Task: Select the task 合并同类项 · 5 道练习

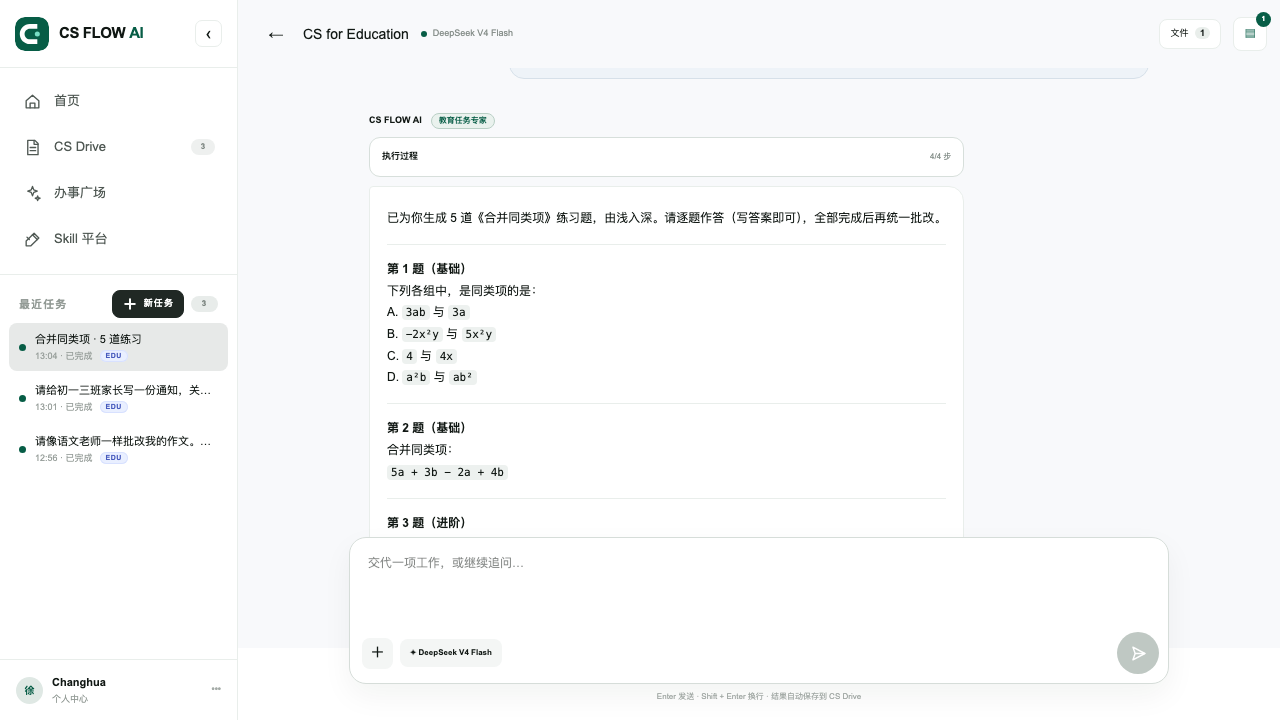Action: coord(118,347)
